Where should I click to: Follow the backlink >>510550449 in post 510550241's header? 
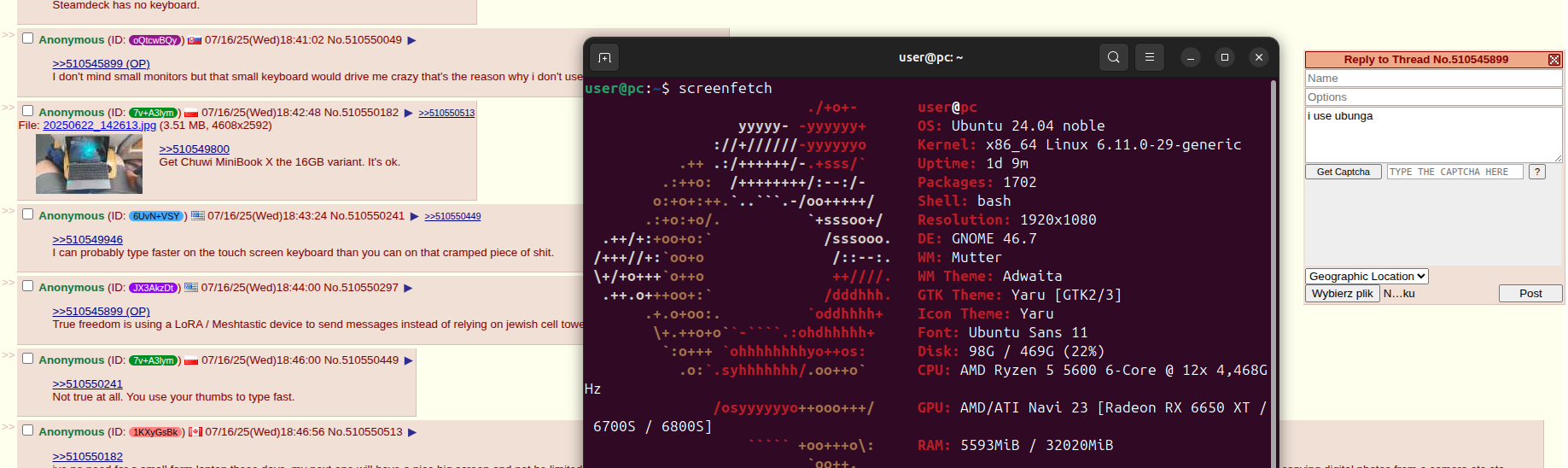452,216
